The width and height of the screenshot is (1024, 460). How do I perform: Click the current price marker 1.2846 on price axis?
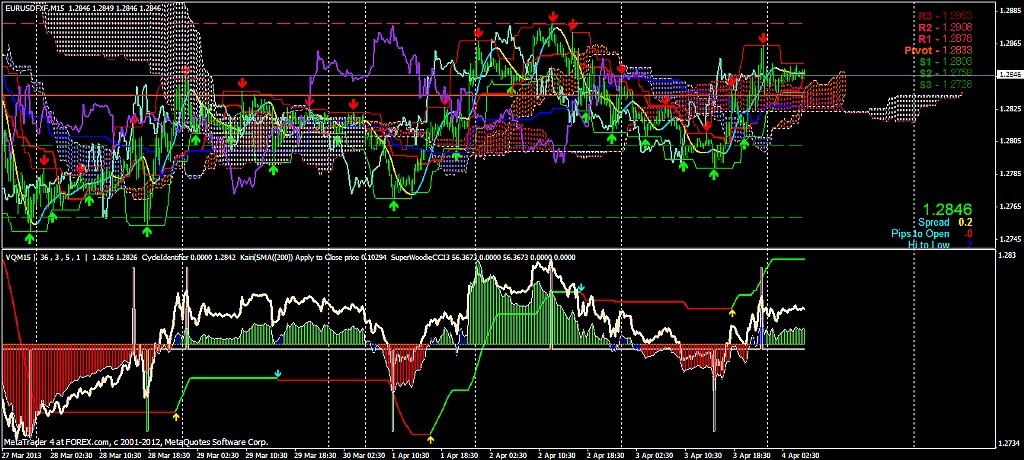1010,75
